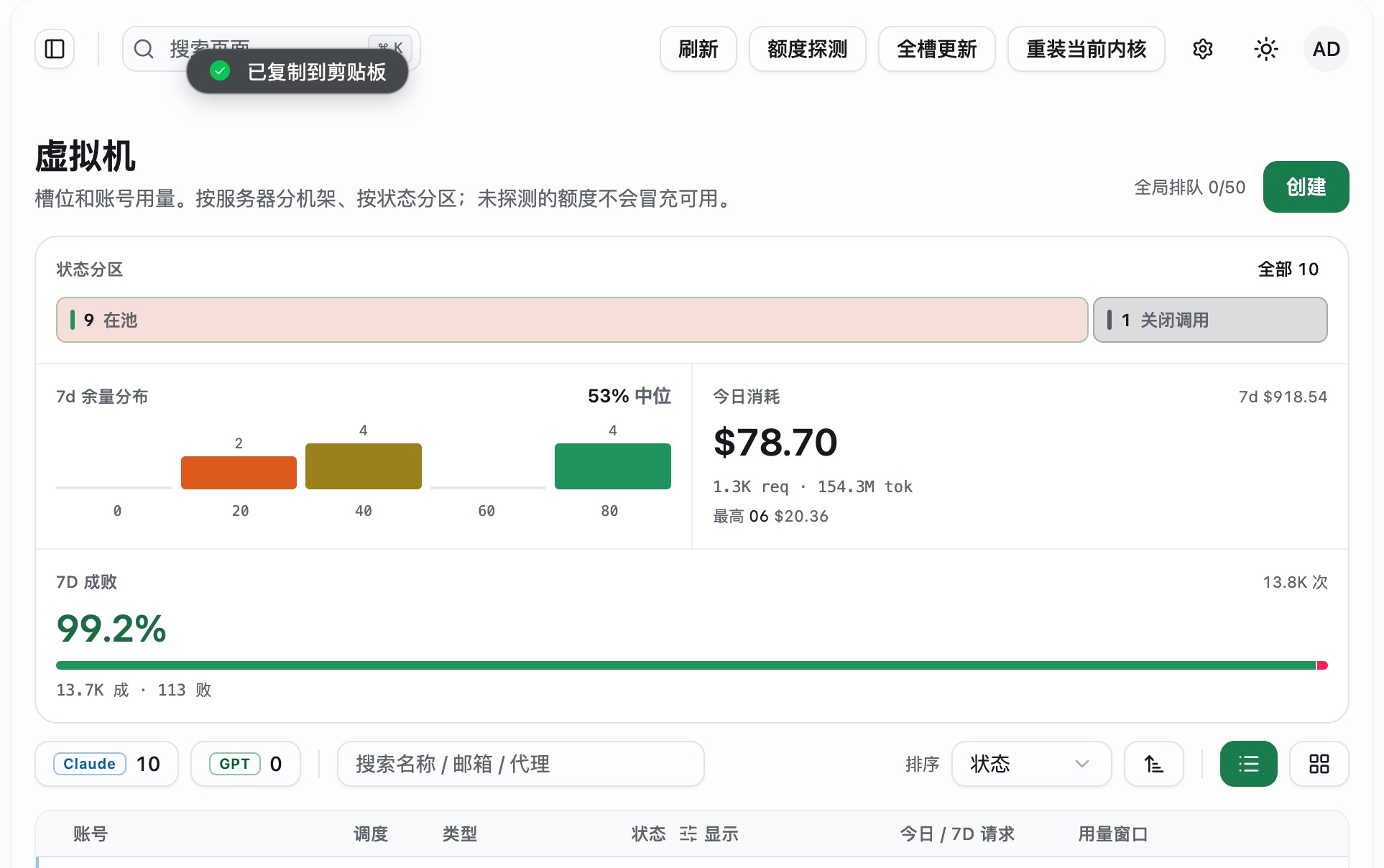This screenshot has width=1384, height=868.
Task: Click the 刷新 button
Action: 698,49
